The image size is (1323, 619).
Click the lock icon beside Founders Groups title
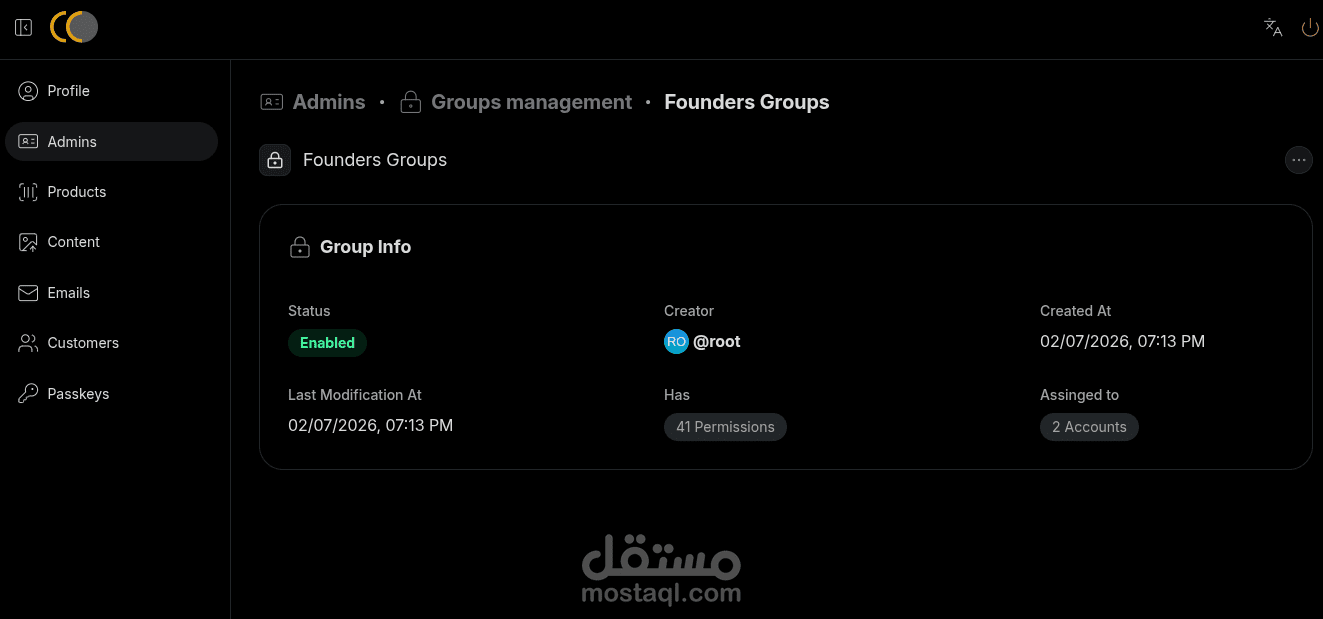point(275,160)
